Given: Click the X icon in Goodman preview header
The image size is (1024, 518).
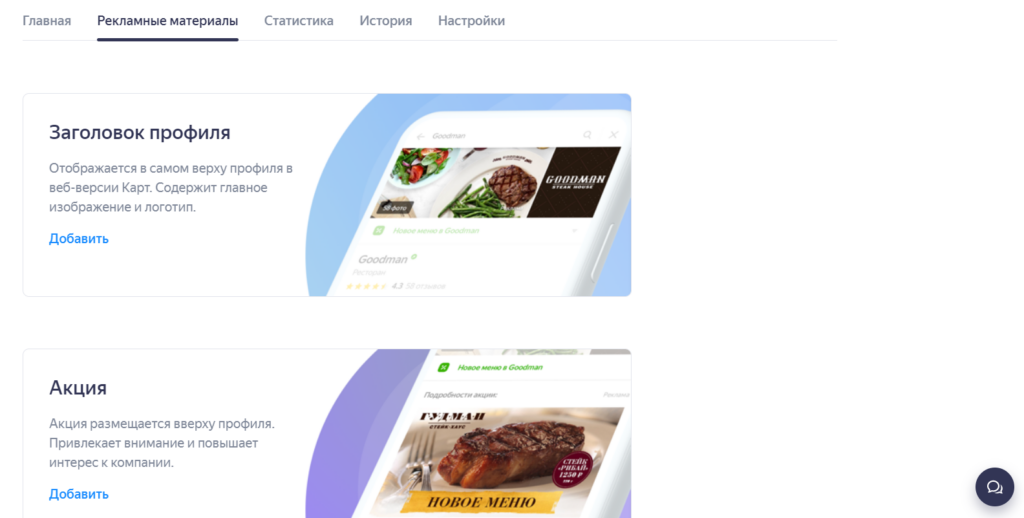Looking at the screenshot, I should [x=613, y=135].
